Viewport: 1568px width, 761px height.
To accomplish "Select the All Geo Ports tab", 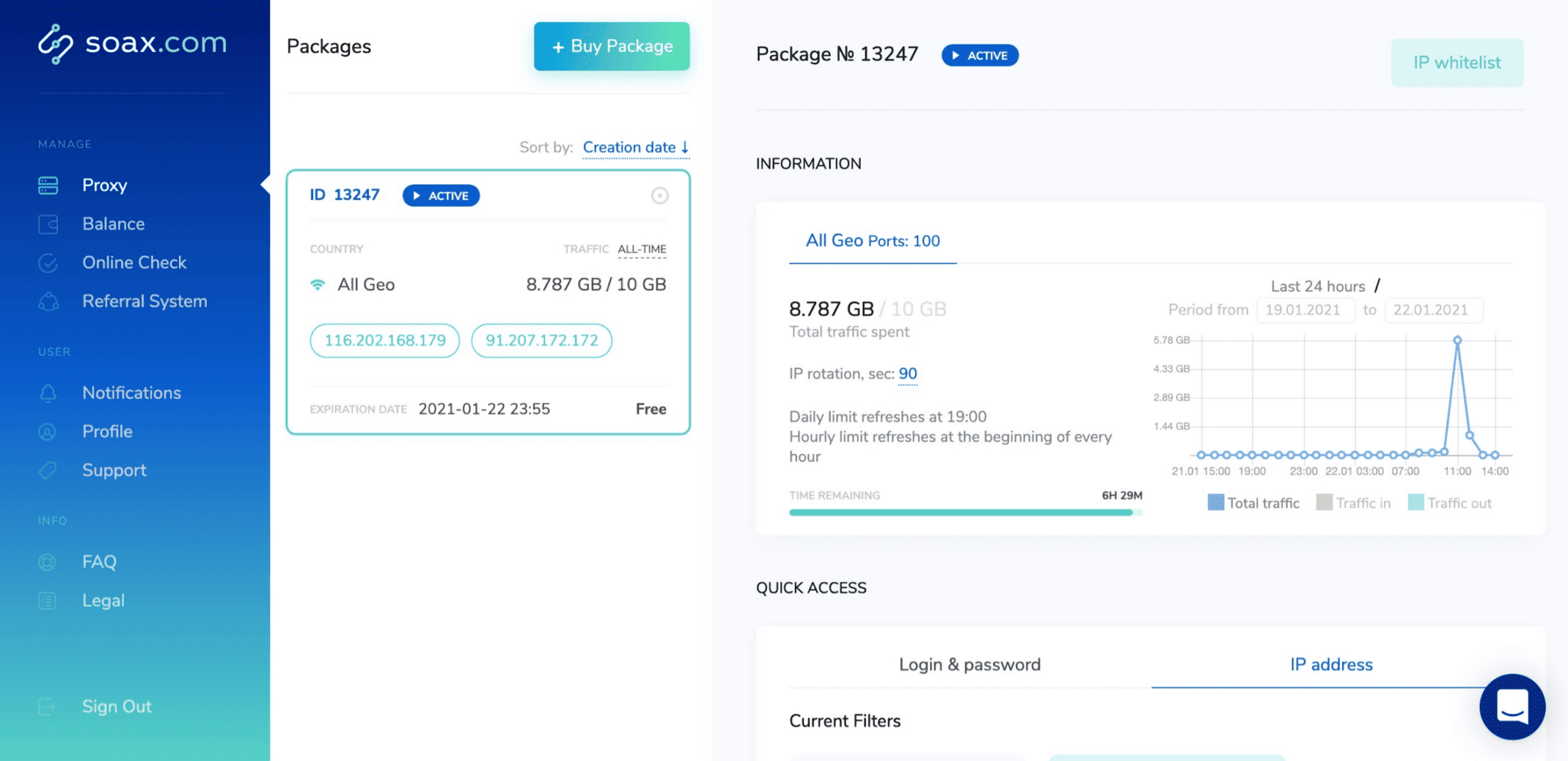I will click(x=872, y=240).
